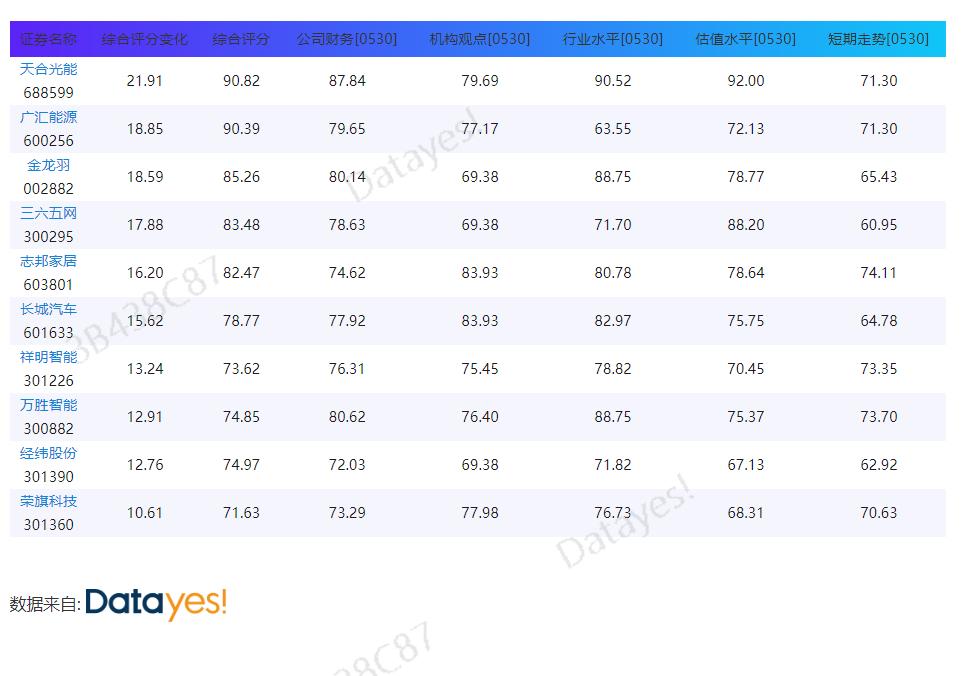Viewport: 961px width, 676px height.
Task: Click score change value 17.88
Action: 145,225
